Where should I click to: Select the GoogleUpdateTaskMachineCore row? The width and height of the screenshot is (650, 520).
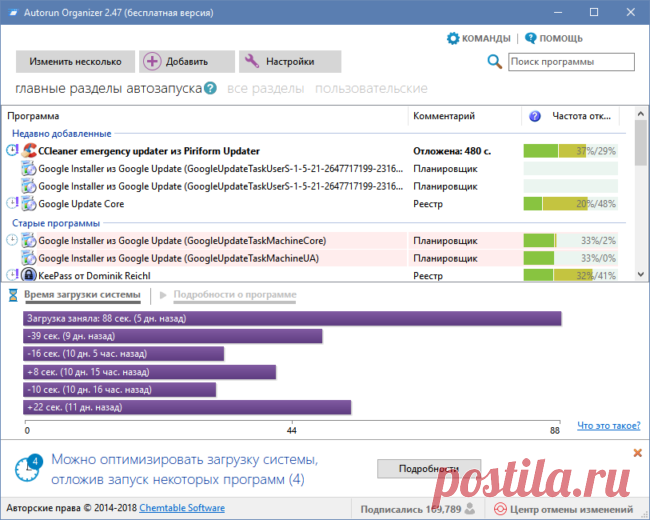[311, 241]
